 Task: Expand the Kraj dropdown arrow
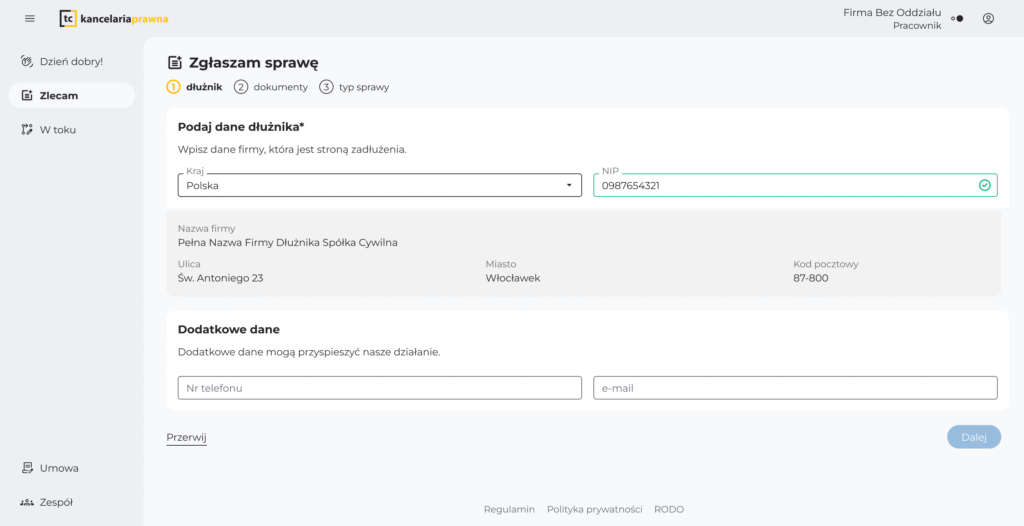tap(569, 185)
